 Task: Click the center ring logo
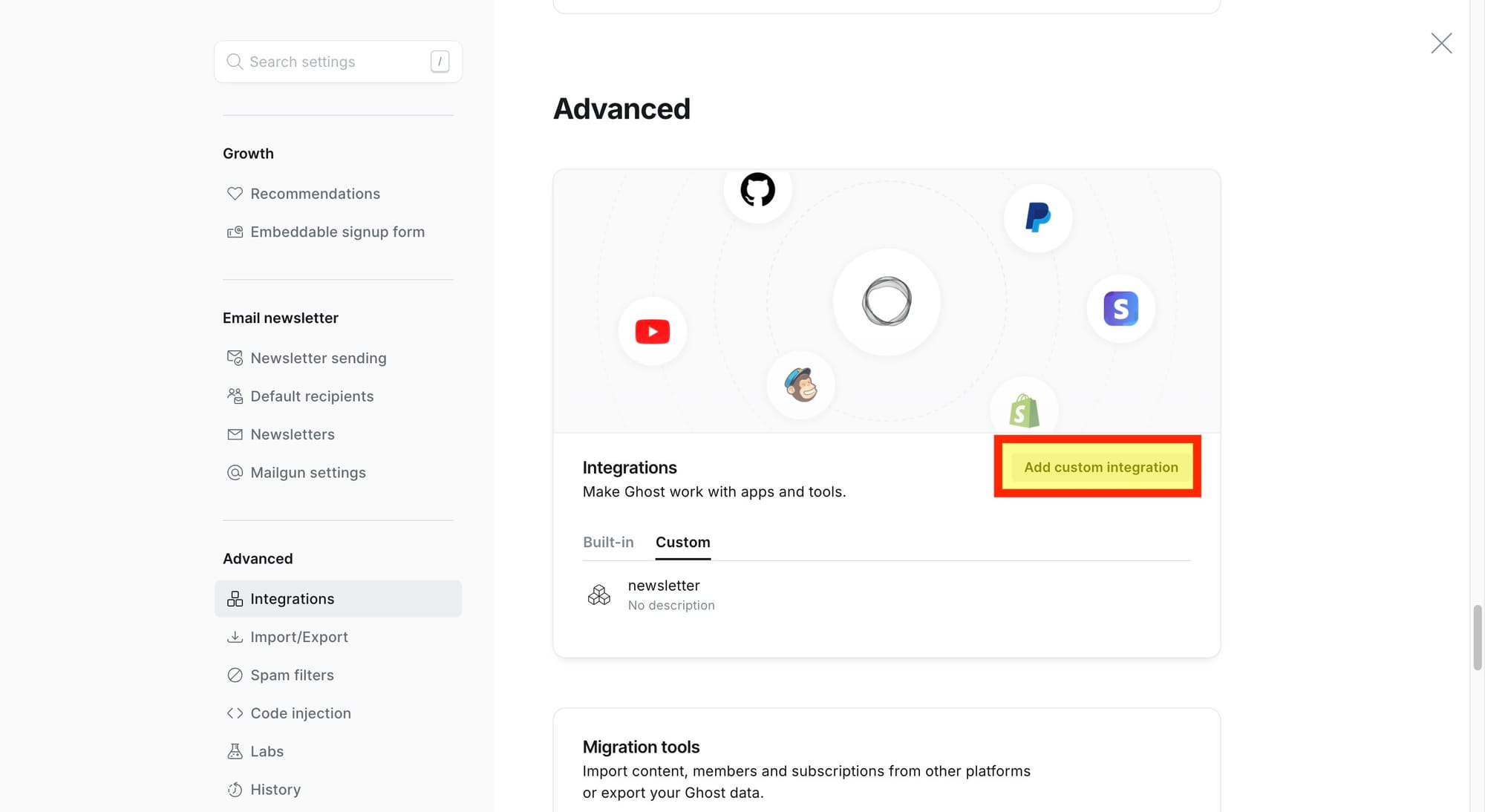[887, 301]
